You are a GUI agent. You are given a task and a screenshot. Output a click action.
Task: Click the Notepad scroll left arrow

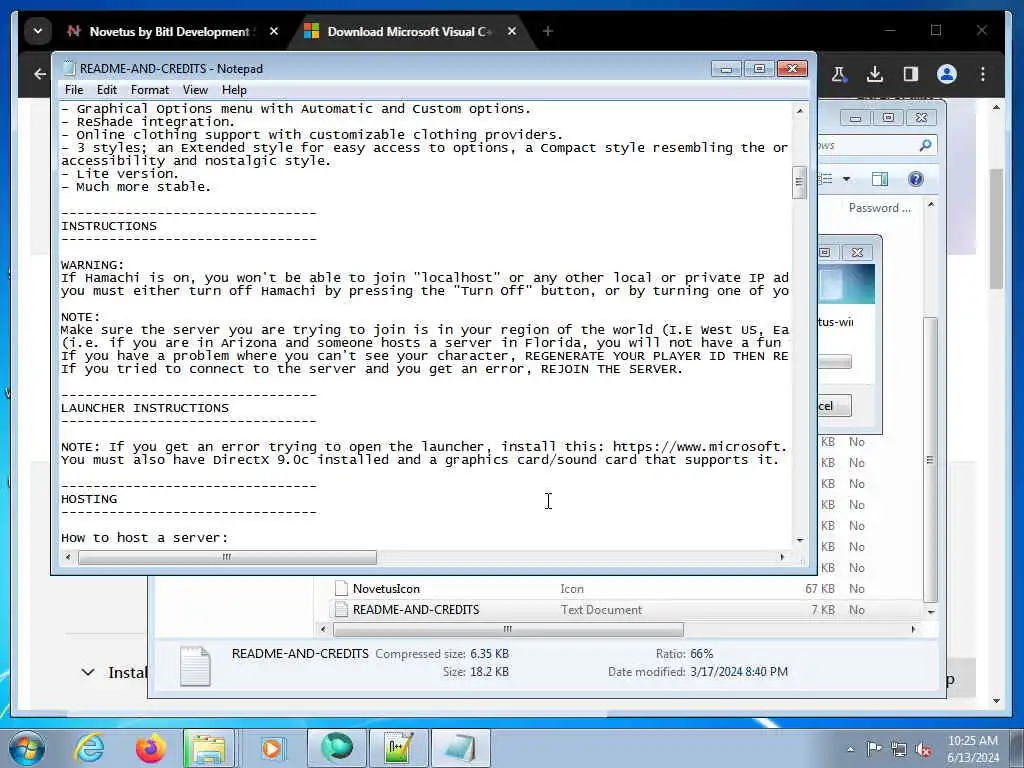pos(68,557)
